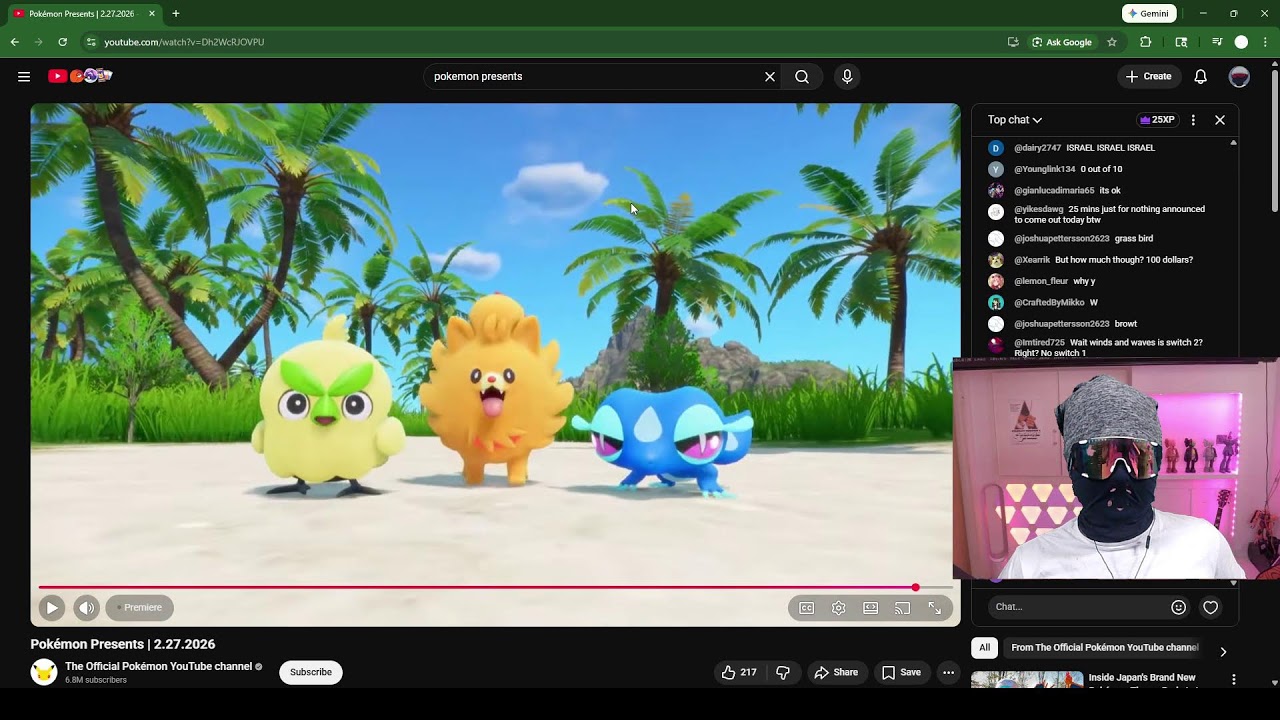The width and height of the screenshot is (1280, 720).
Task: Switch to theater mode
Action: tap(871, 608)
